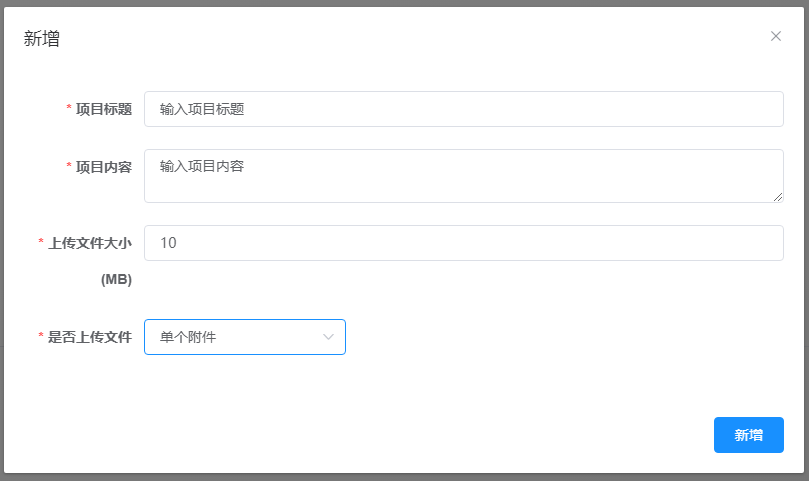Click the chevron arrow in 单个附件 dropdown
This screenshot has width=809, height=481.
click(328, 337)
